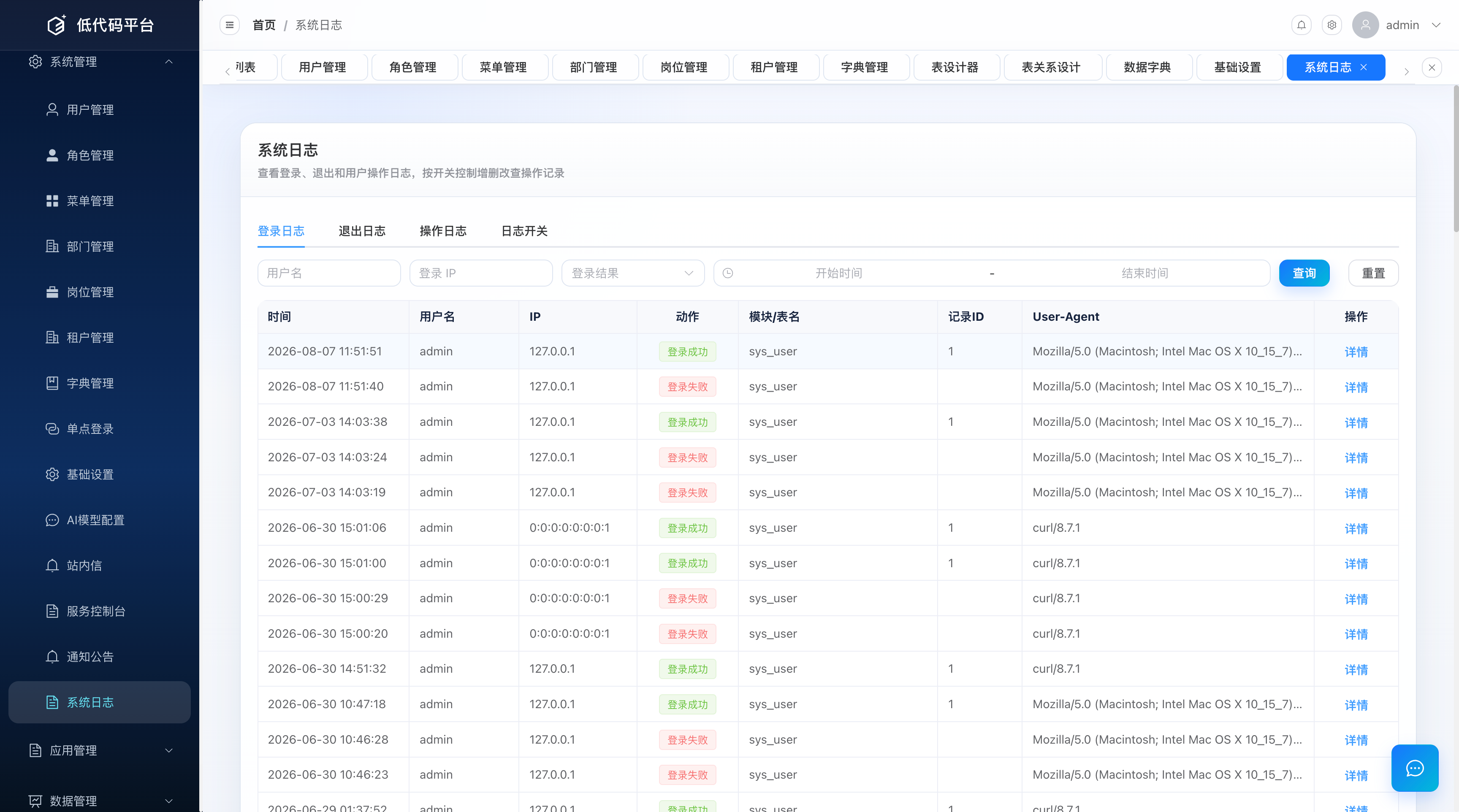
Task: Click the admin avatar icon
Action: click(x=1365, y=25)
